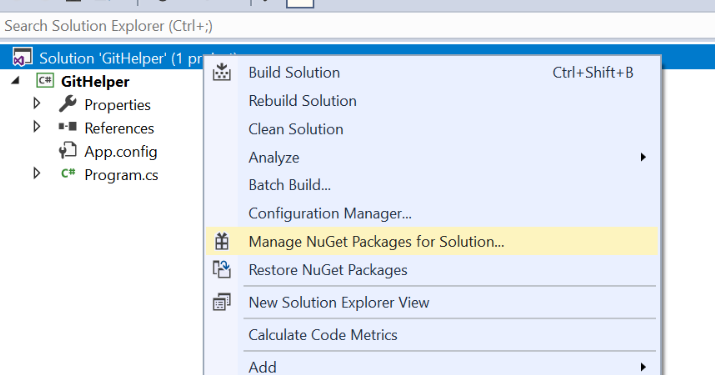715x375 pixels.
Task: Expand the Properties tree node
Action: pos(37,104)
